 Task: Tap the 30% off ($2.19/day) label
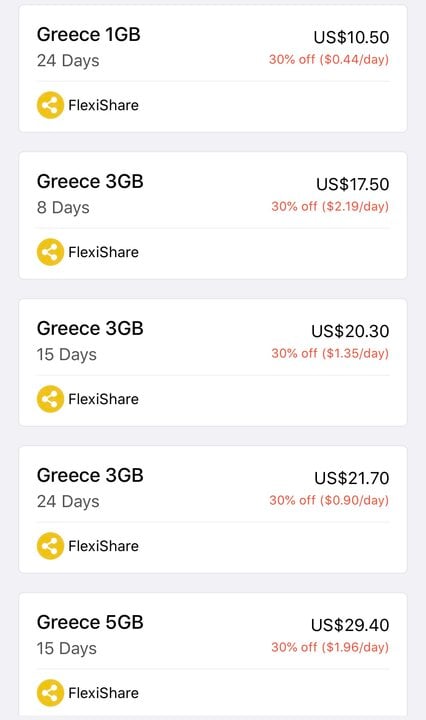pyautogui.click(x=330, y=206)
